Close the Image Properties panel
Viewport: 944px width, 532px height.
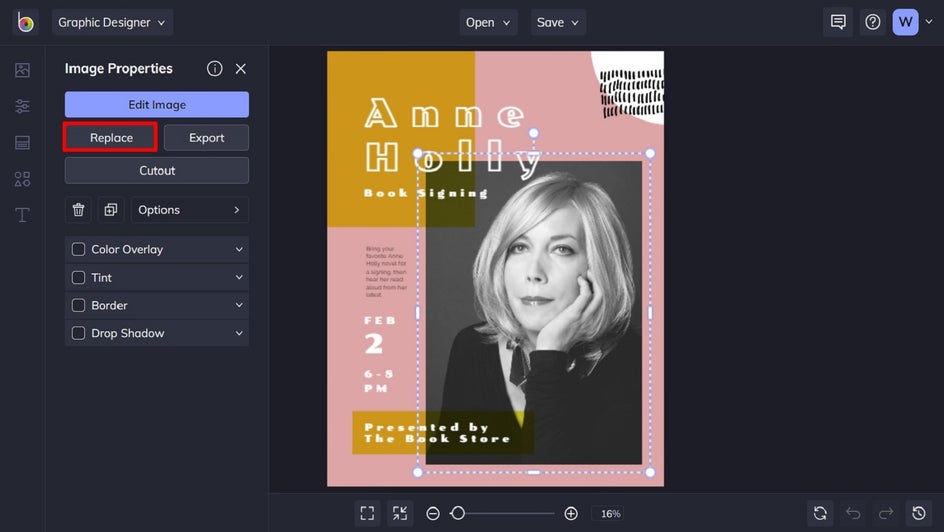pyautogui.click(x=241, y=69)
